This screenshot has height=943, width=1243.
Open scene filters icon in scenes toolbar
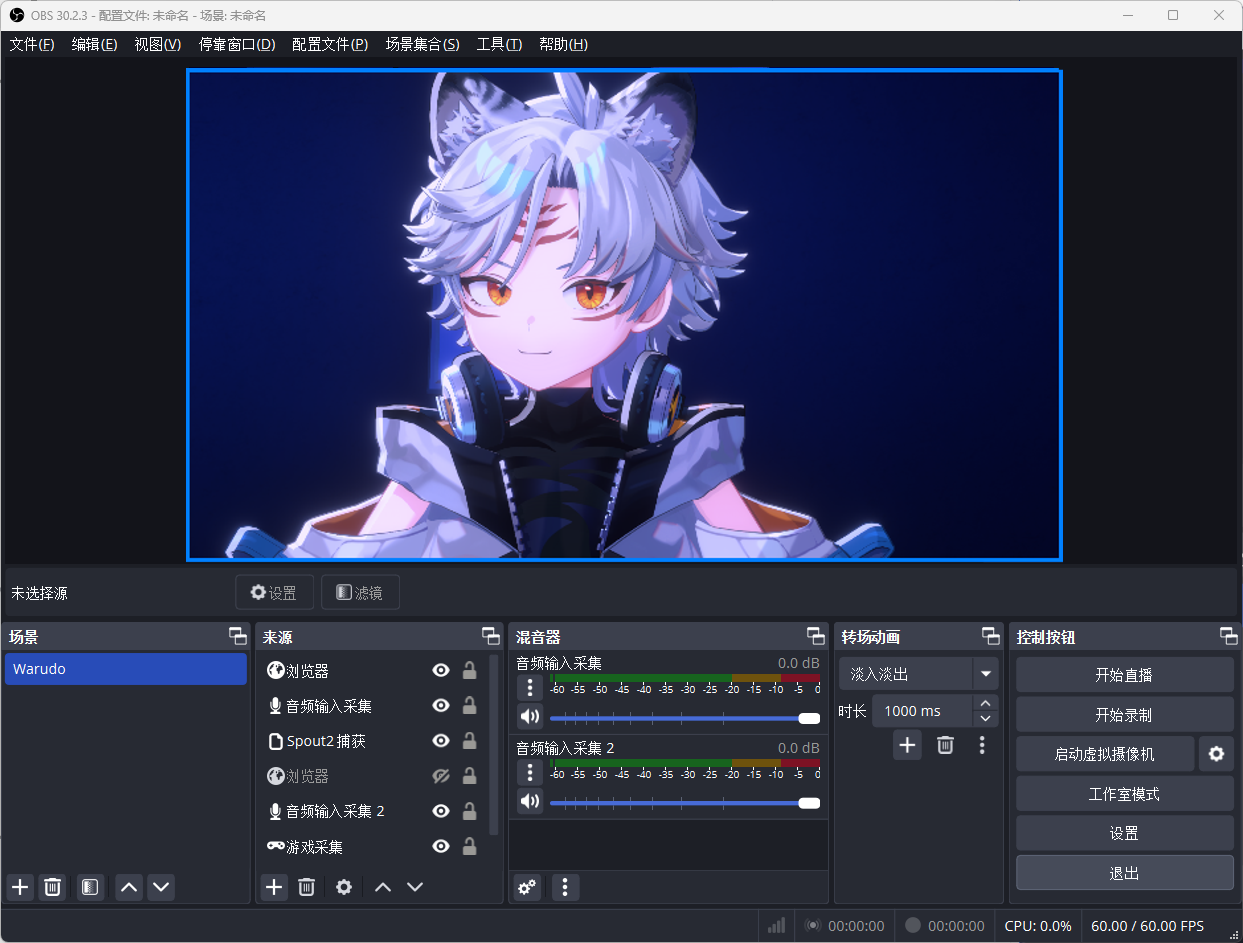click(x=90, y=887)
